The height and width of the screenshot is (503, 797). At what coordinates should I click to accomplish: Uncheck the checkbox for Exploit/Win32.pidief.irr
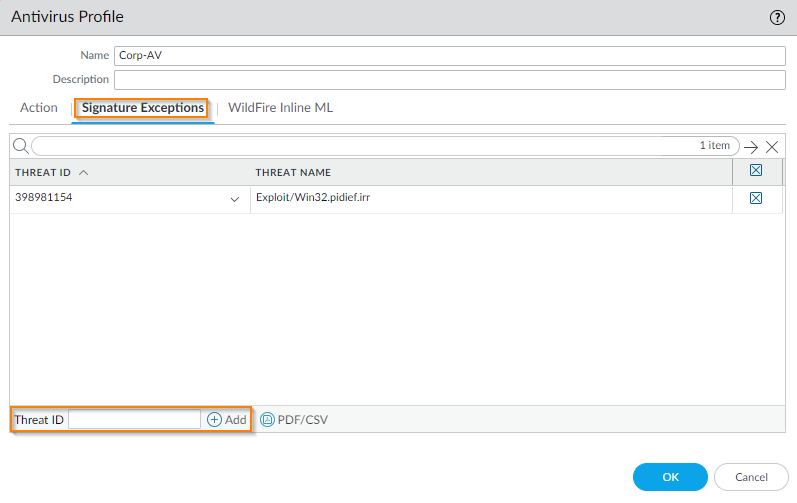pos(756,198)
